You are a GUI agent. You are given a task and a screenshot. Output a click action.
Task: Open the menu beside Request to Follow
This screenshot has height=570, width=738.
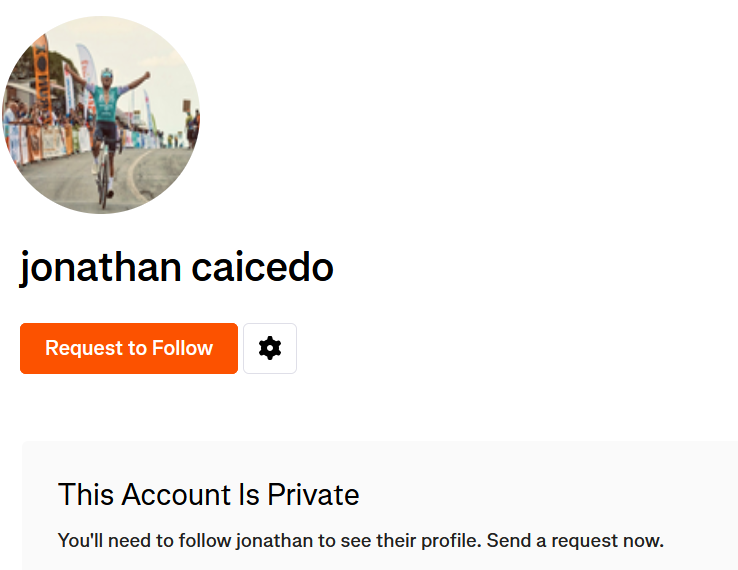coord(270,348)
